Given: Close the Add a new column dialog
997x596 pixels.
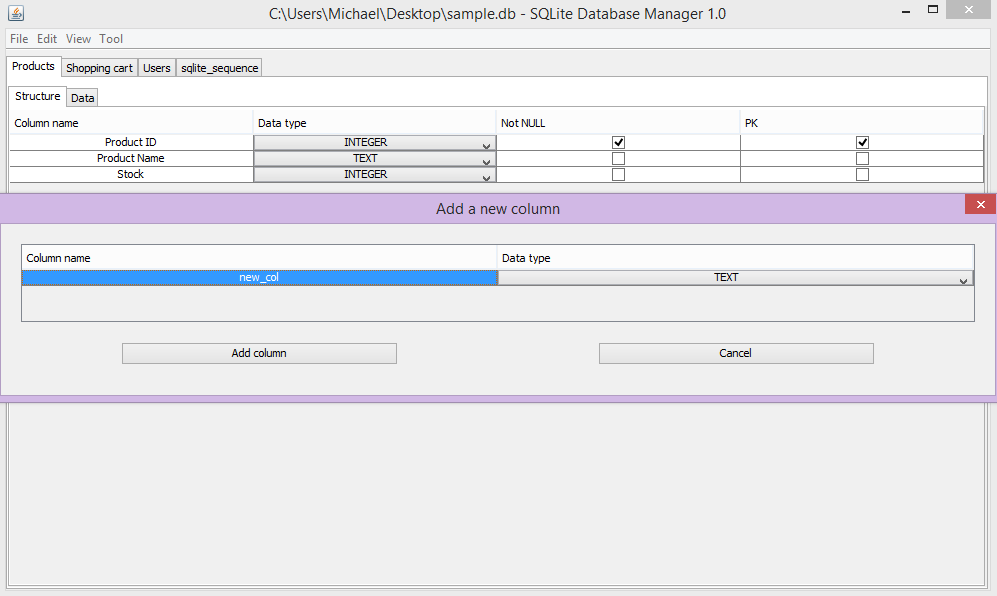Looking at the screenshot, I should (x=980, y=204).
